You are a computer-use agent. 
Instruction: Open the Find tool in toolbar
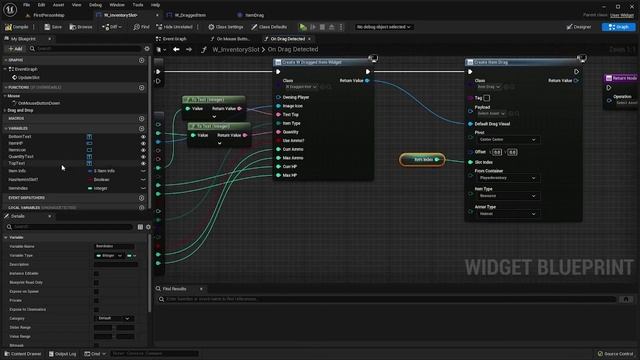pos(141,27)
